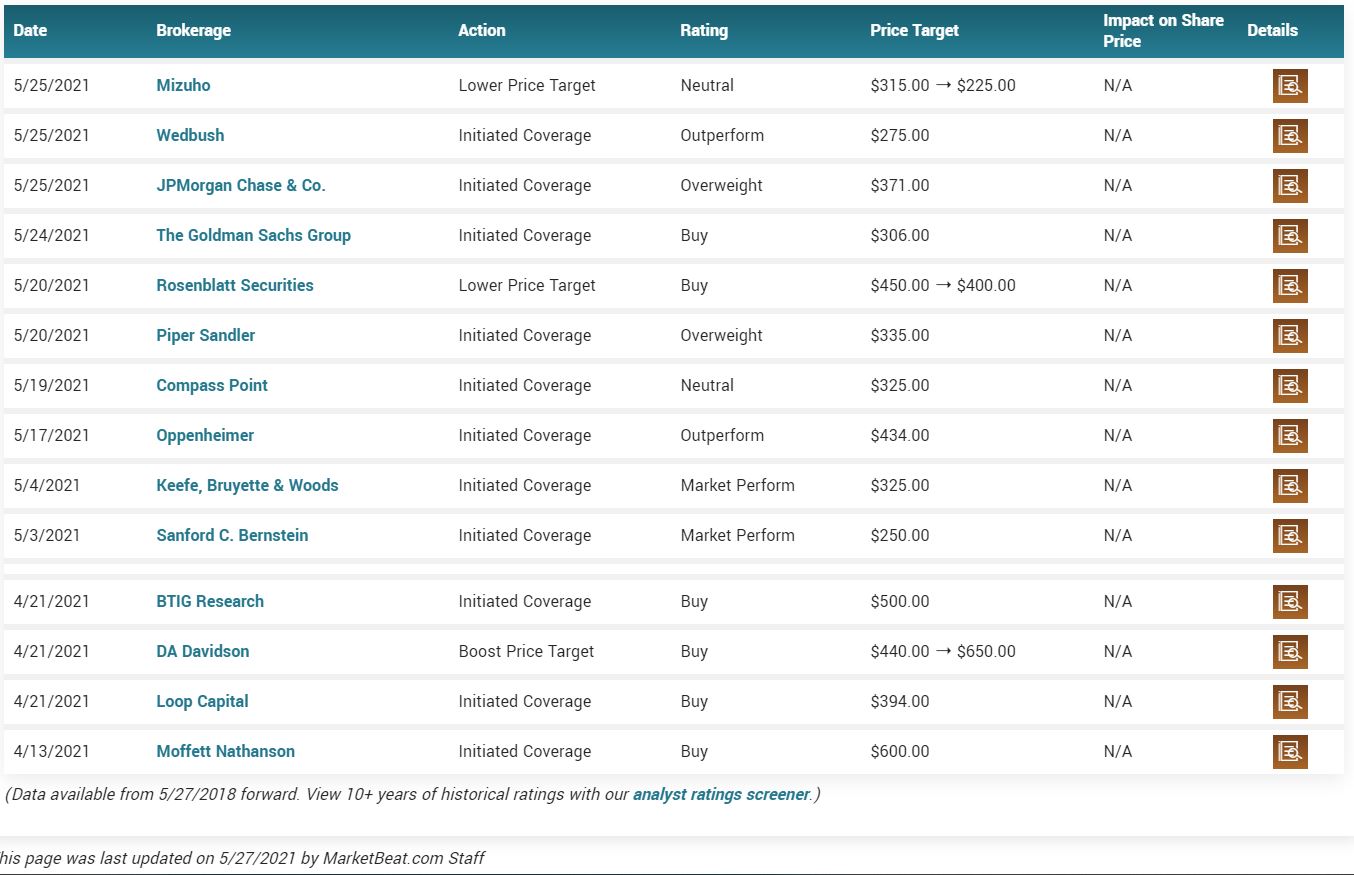1354x875 pixels.
Task: Sort by Price Target header
Action: 914,30
